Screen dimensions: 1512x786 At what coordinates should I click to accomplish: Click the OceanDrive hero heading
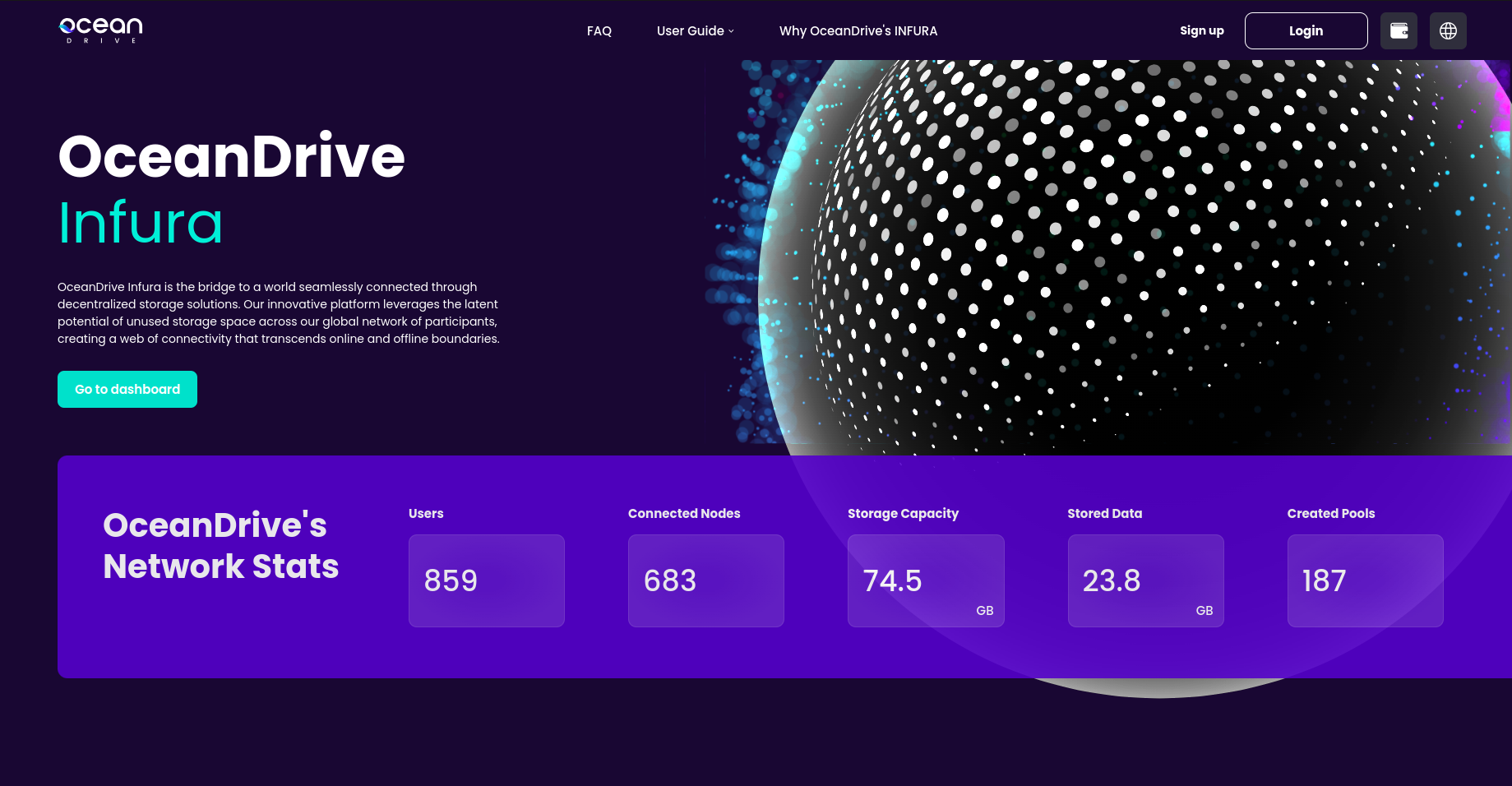pyautogui.click(x=231, y=156)
